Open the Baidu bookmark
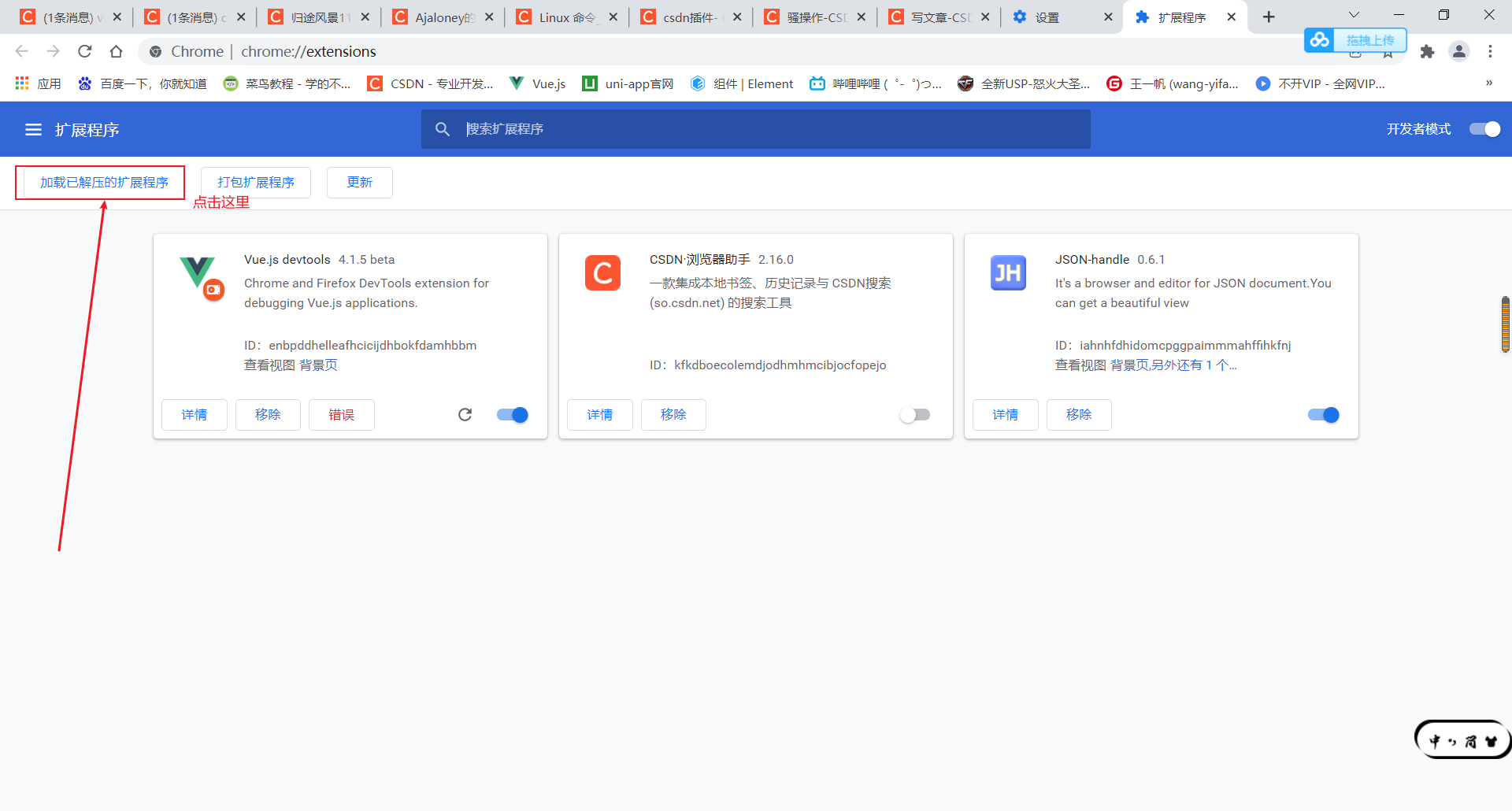Image resolution: width=1512 pixels, height=811 pixels. [x=143, y=83]
